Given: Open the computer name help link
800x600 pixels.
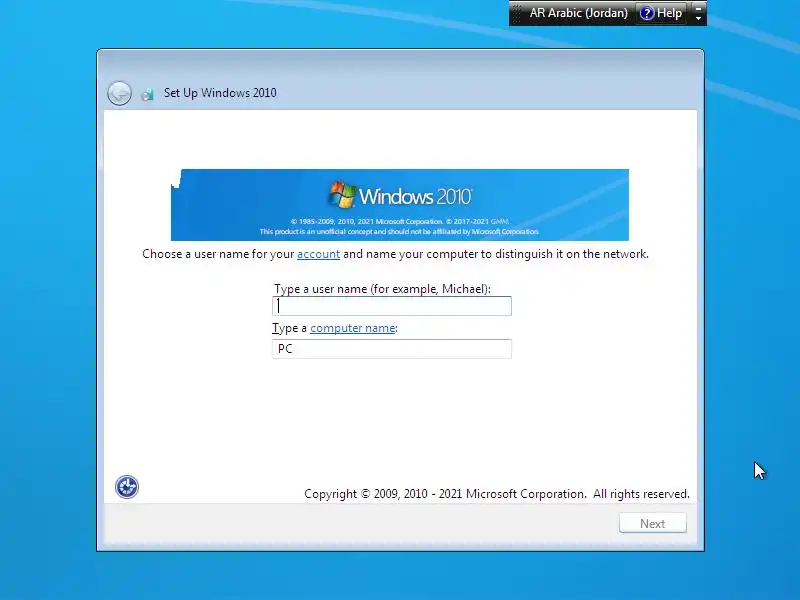Looking at the screenshot, I should point(353,328).
